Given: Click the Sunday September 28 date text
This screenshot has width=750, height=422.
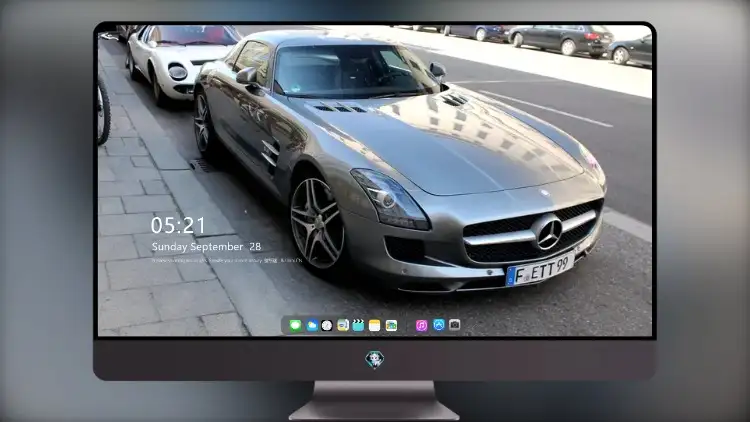Looking at the screenshot, I should click(x=206, y=247).
